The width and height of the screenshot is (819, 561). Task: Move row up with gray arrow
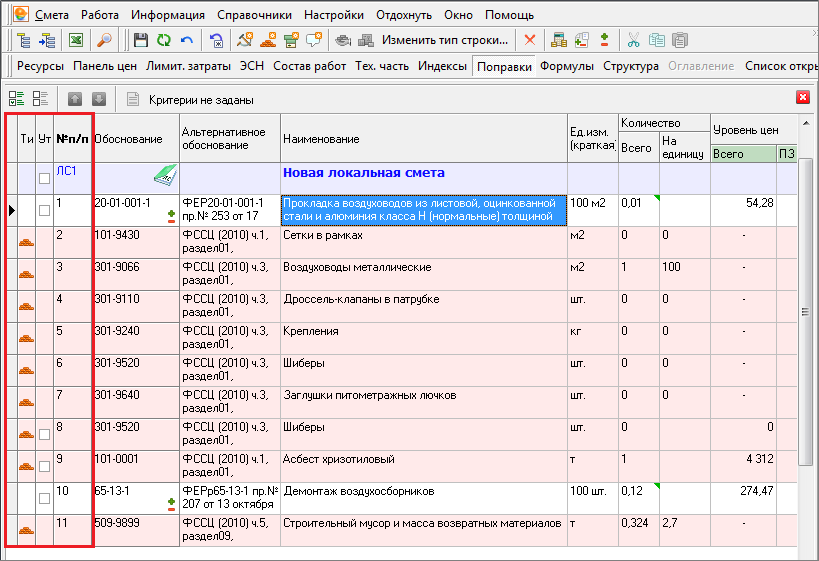[x=75, y=99]
